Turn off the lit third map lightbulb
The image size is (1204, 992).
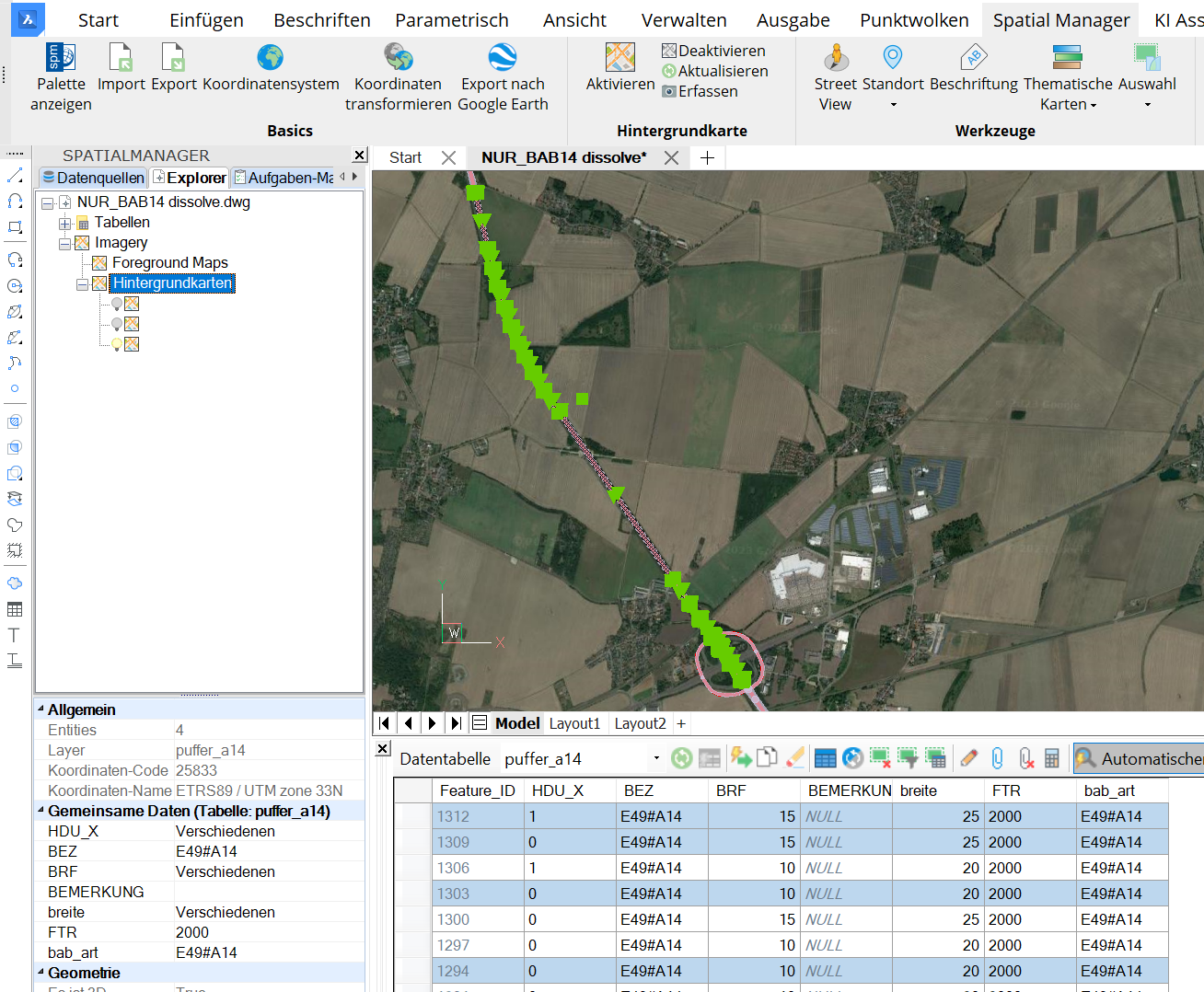[x=117, y=344]
